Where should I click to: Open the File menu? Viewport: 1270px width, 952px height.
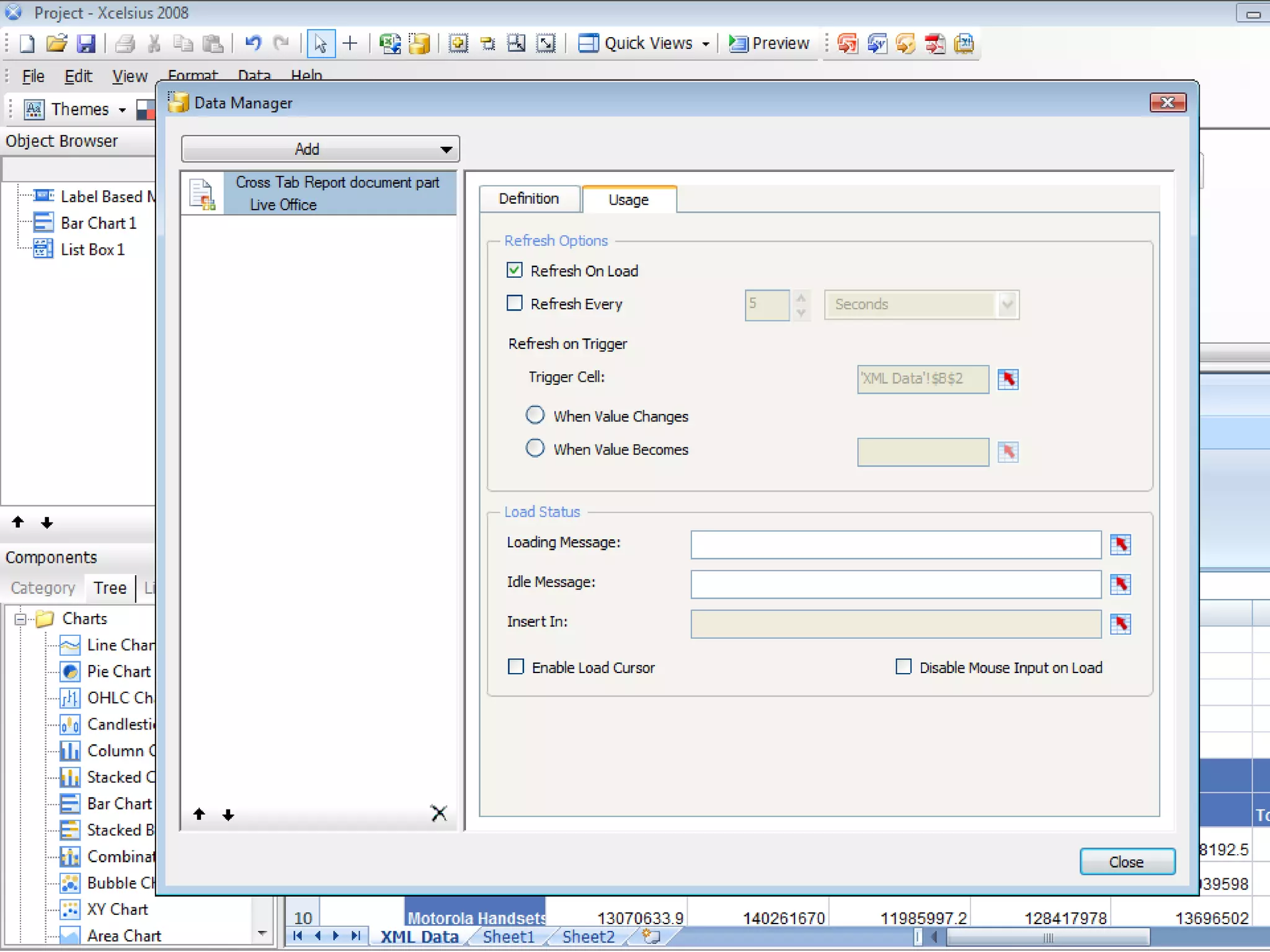tap(33, 76)
